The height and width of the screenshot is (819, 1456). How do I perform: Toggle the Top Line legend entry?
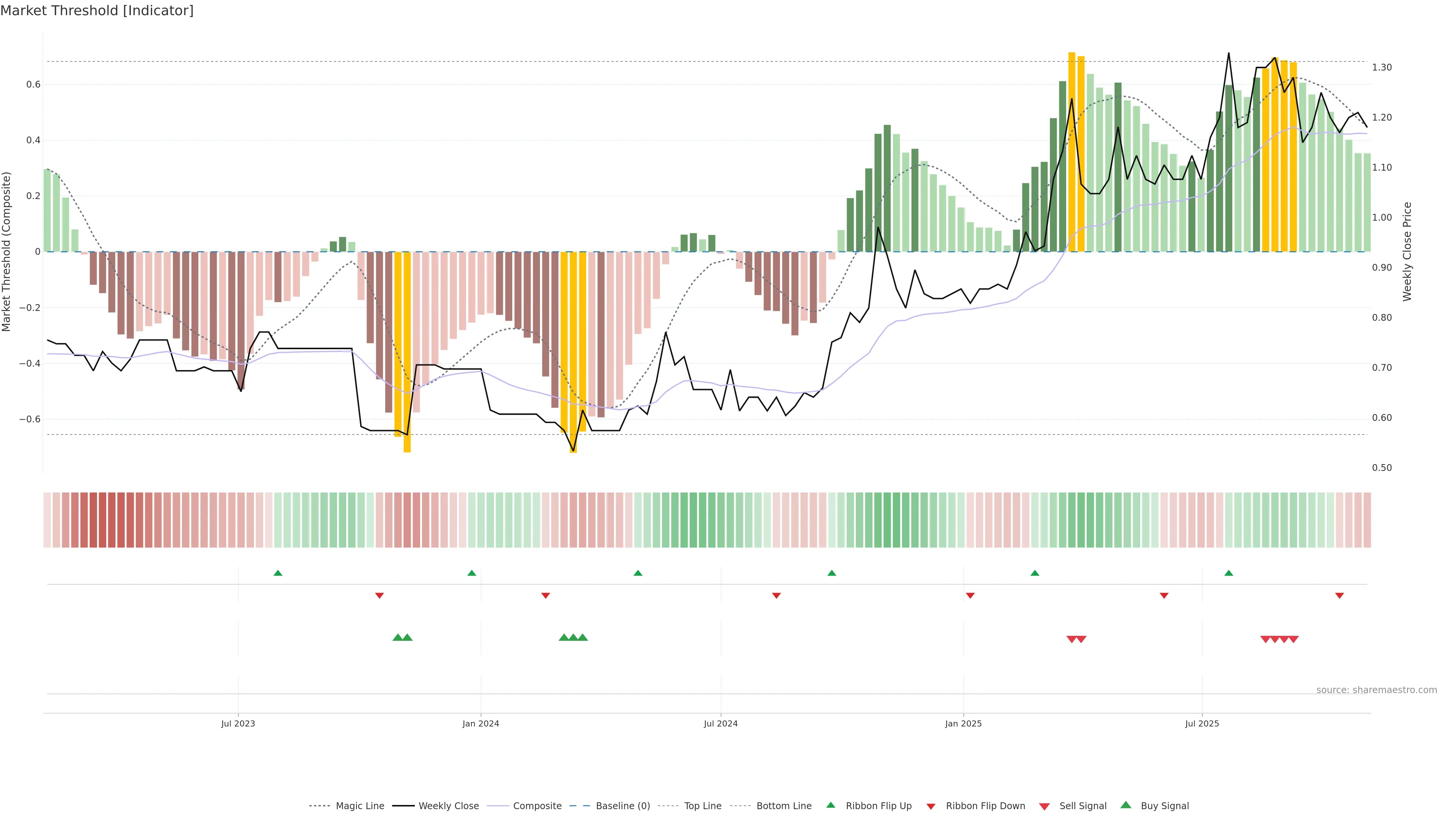(703, 805)
